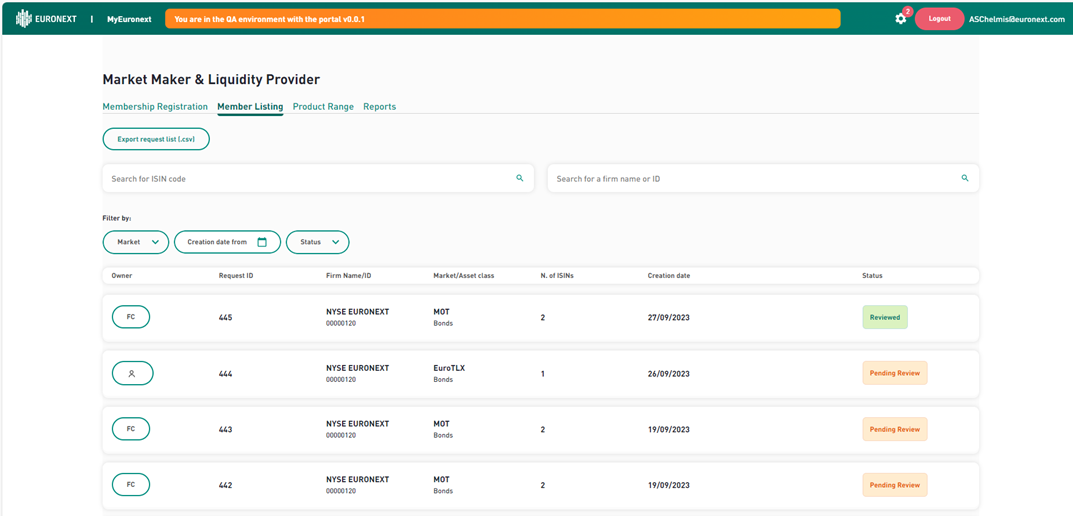Click EuroTLX market in row 444
Viewport: 1073px width, 516px height.
(449, 367)
